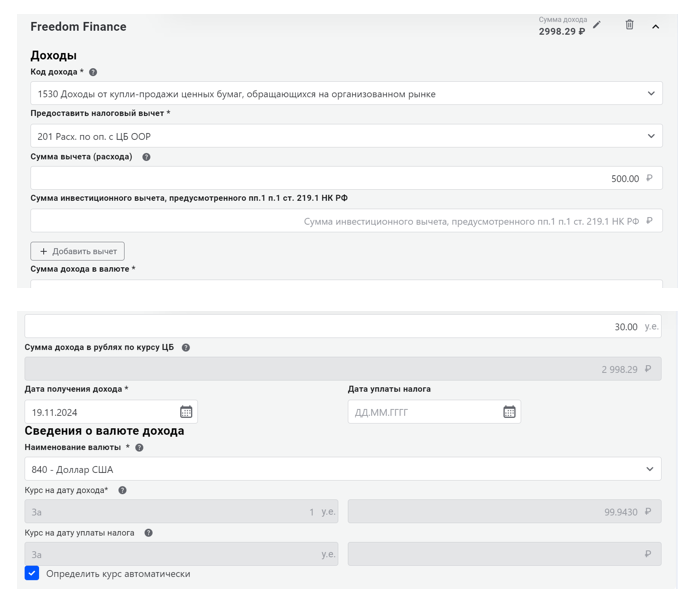Click help icon next to Сумма вычета (расхода)
Viewport: 691px width, 606px height.
146,157
